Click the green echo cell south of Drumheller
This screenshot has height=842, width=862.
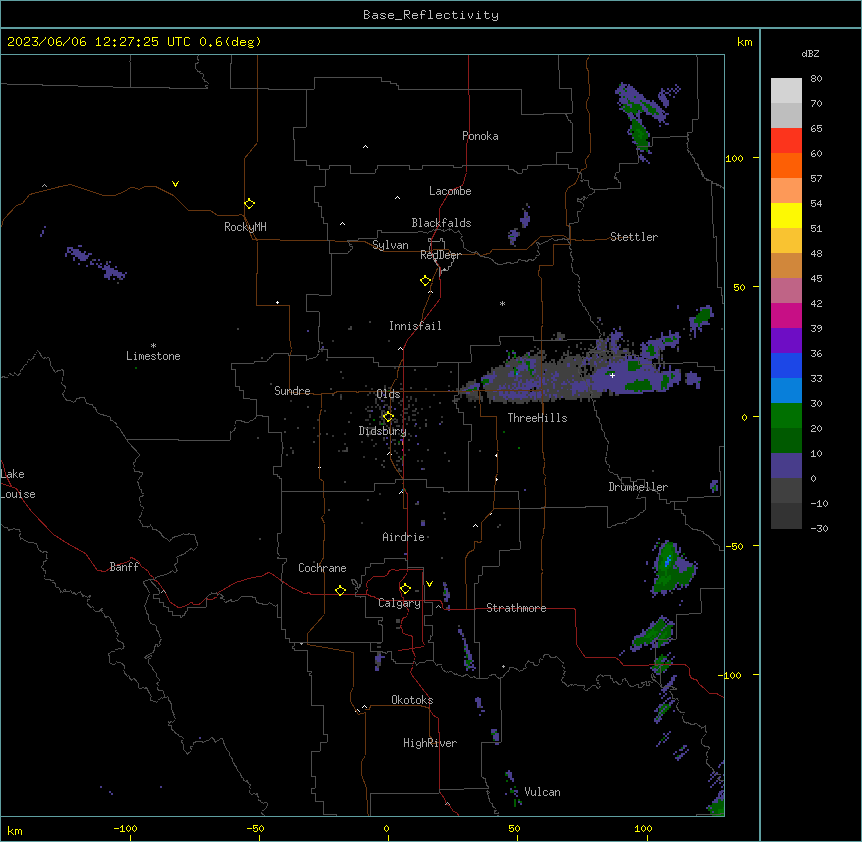tap(672, 568)
